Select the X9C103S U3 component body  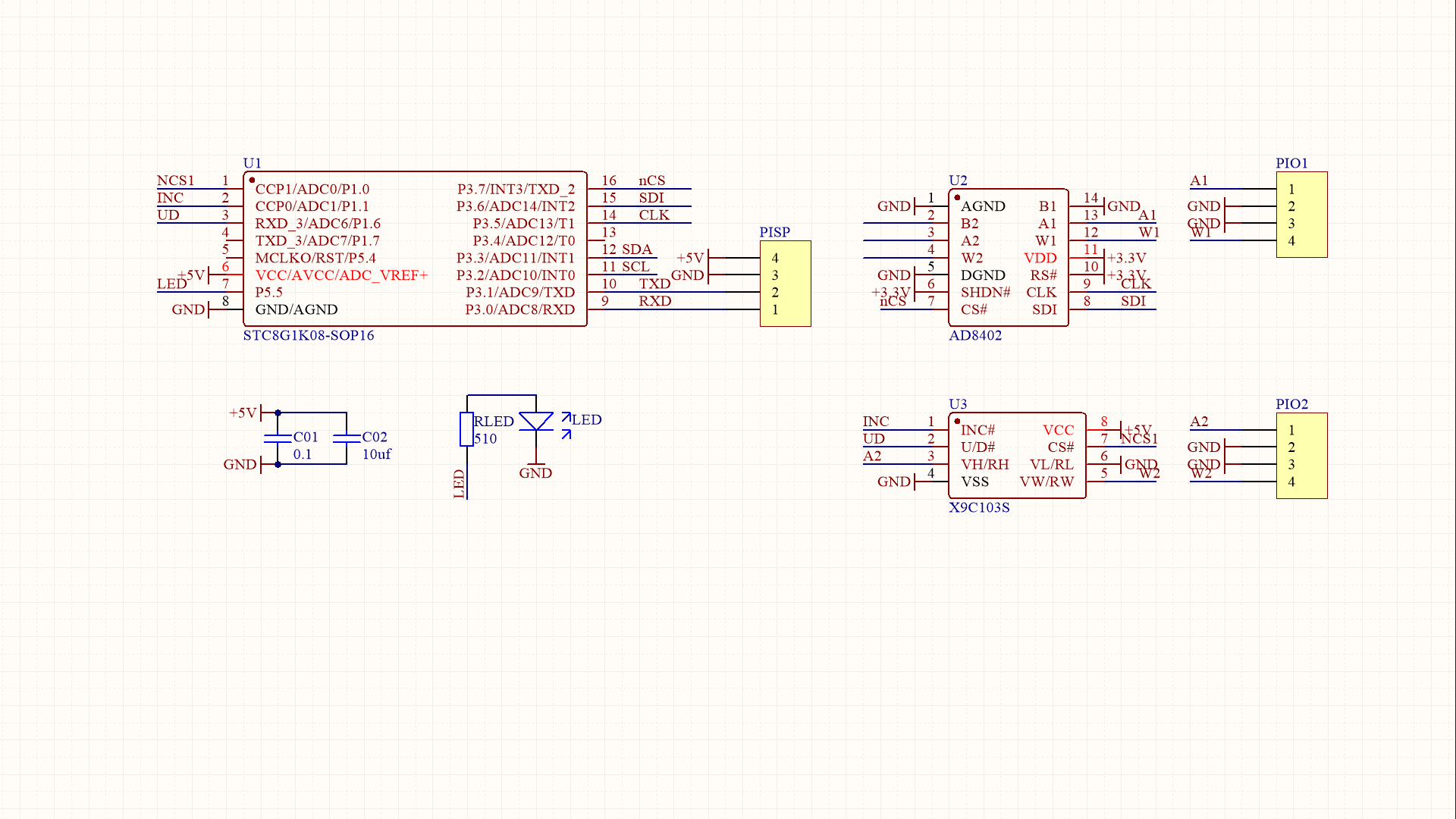pos(1016,456)
